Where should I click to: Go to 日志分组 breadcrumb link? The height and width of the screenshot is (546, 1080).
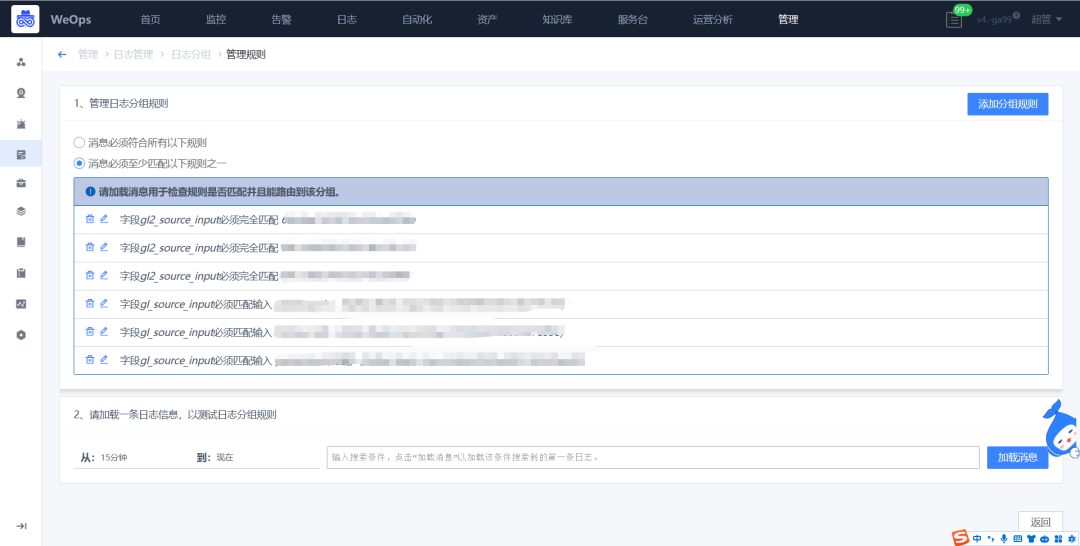191,54
